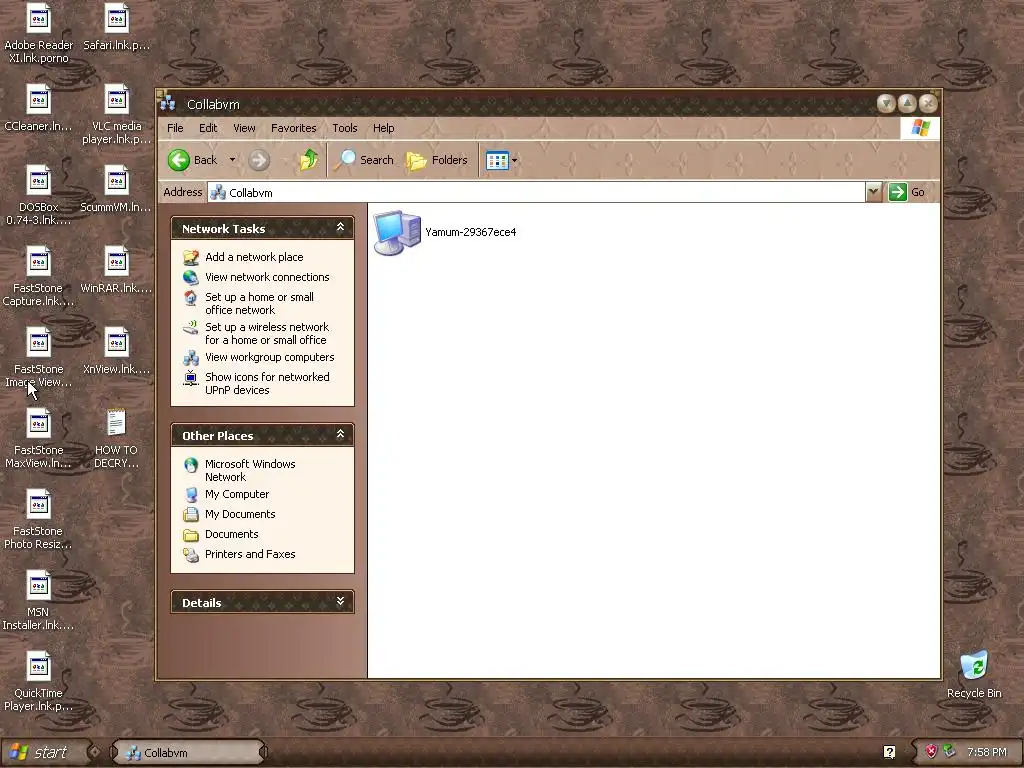Select QuickTime Player desktop icon
Image resolution: width=1024 pixels, height=768 pixels.
click(39, 682)
